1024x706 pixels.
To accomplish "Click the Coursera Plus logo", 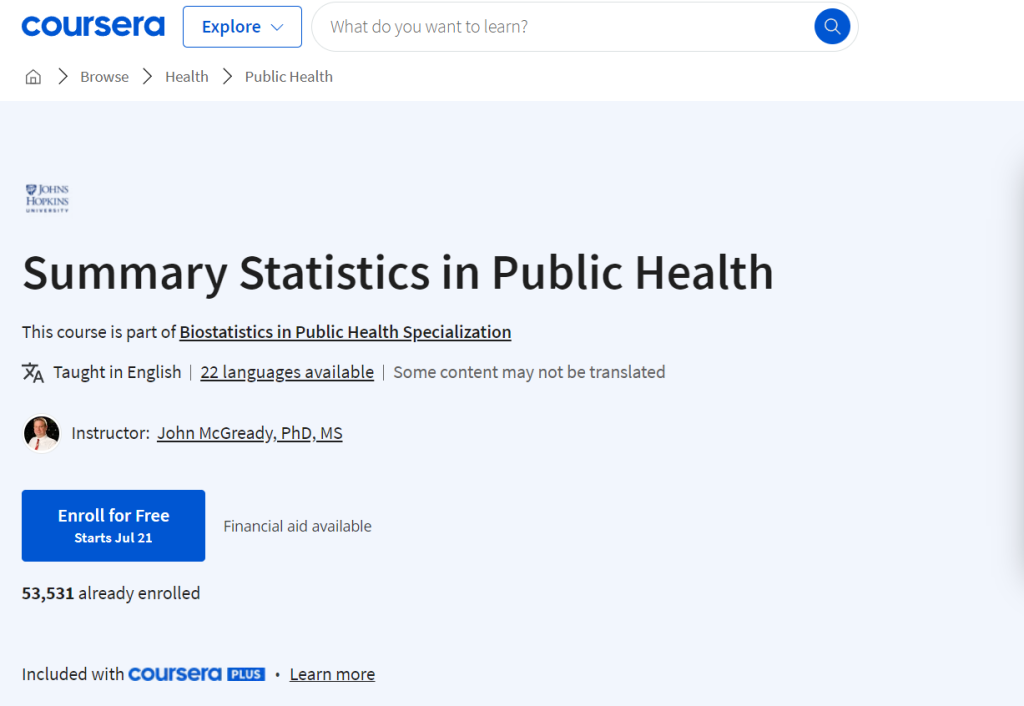I will 197,674.
